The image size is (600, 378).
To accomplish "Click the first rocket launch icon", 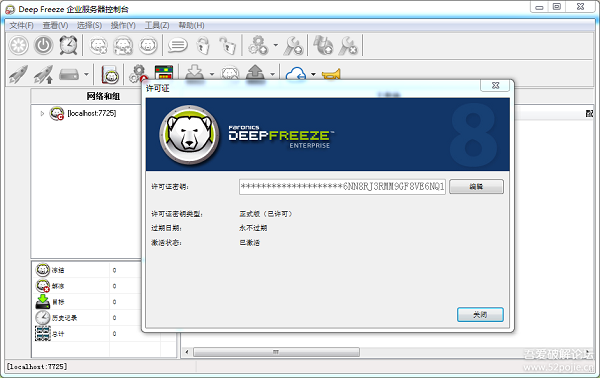I will 18,74.
